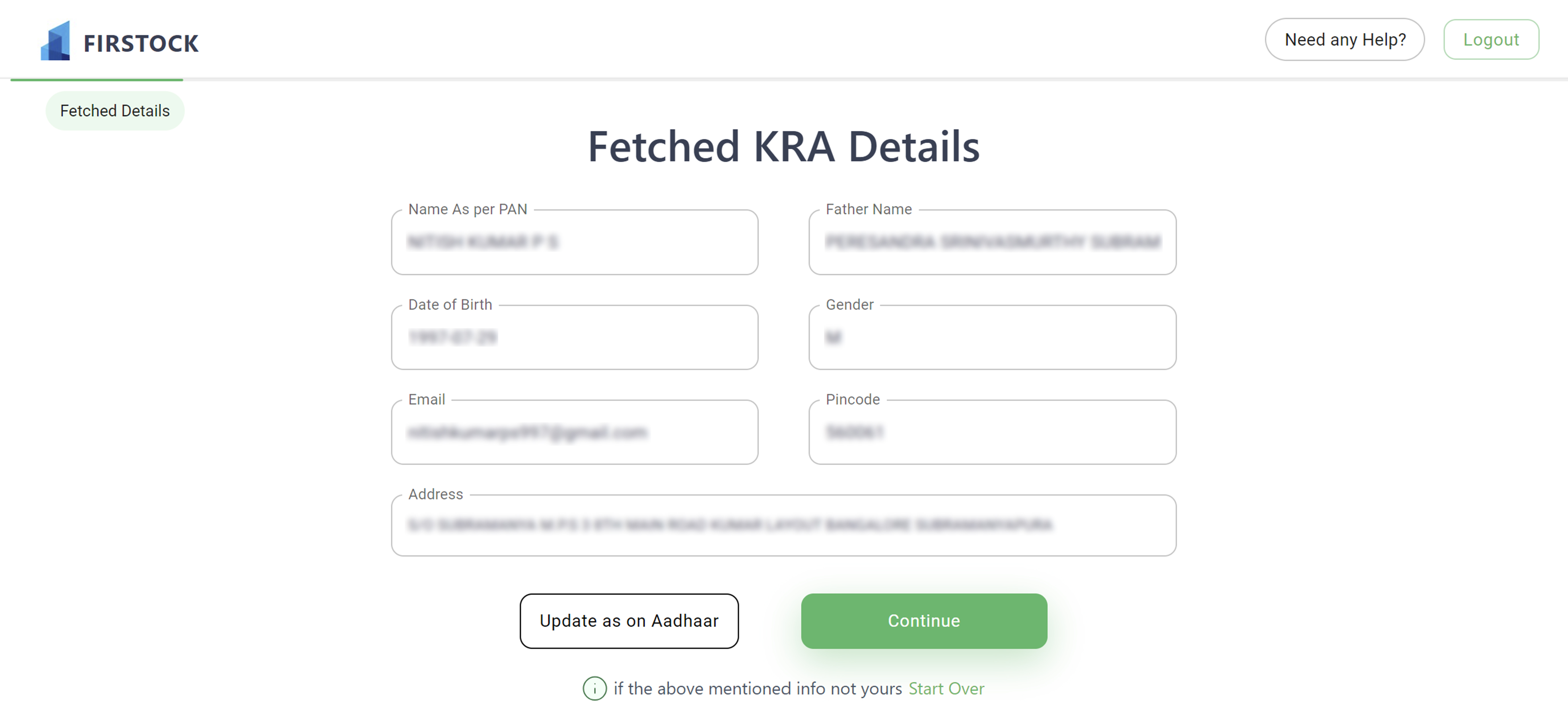Focus the Father Name field

pyautogui.click(x=992, y=242)
